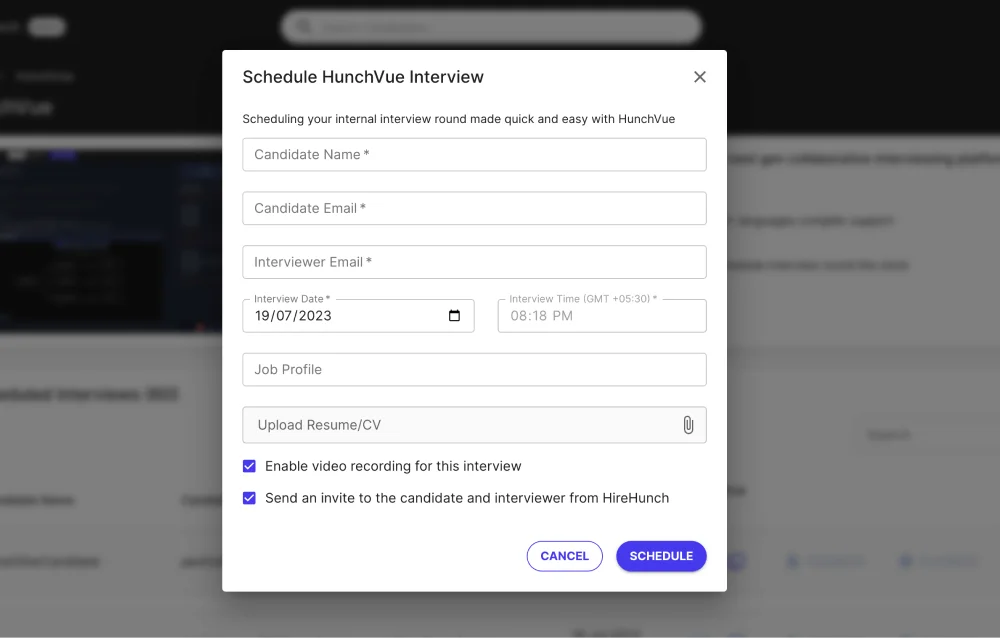Open the Interview Time field

[601, 316]
